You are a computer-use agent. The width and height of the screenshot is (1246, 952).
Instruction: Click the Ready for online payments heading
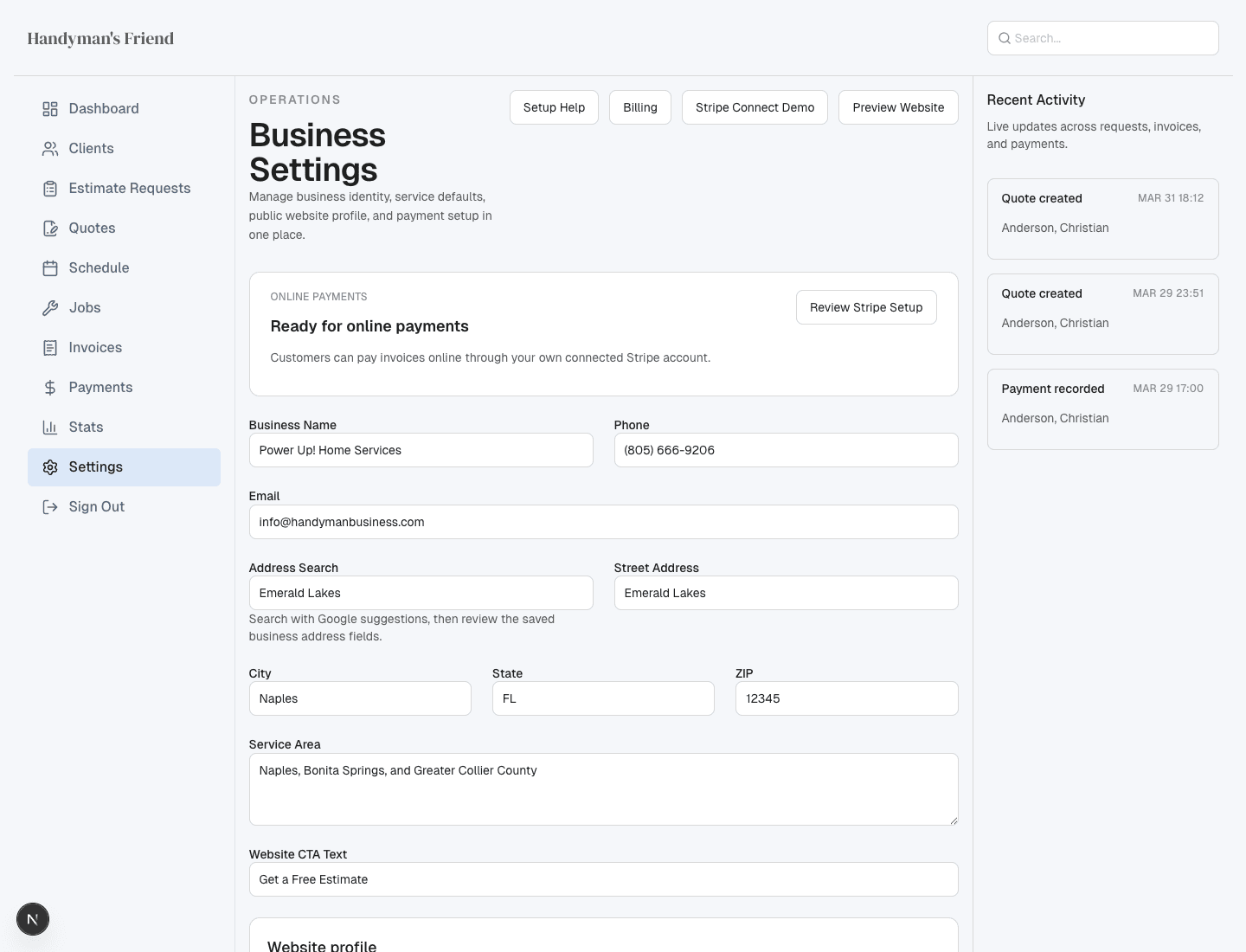click(x=369, y=326)
